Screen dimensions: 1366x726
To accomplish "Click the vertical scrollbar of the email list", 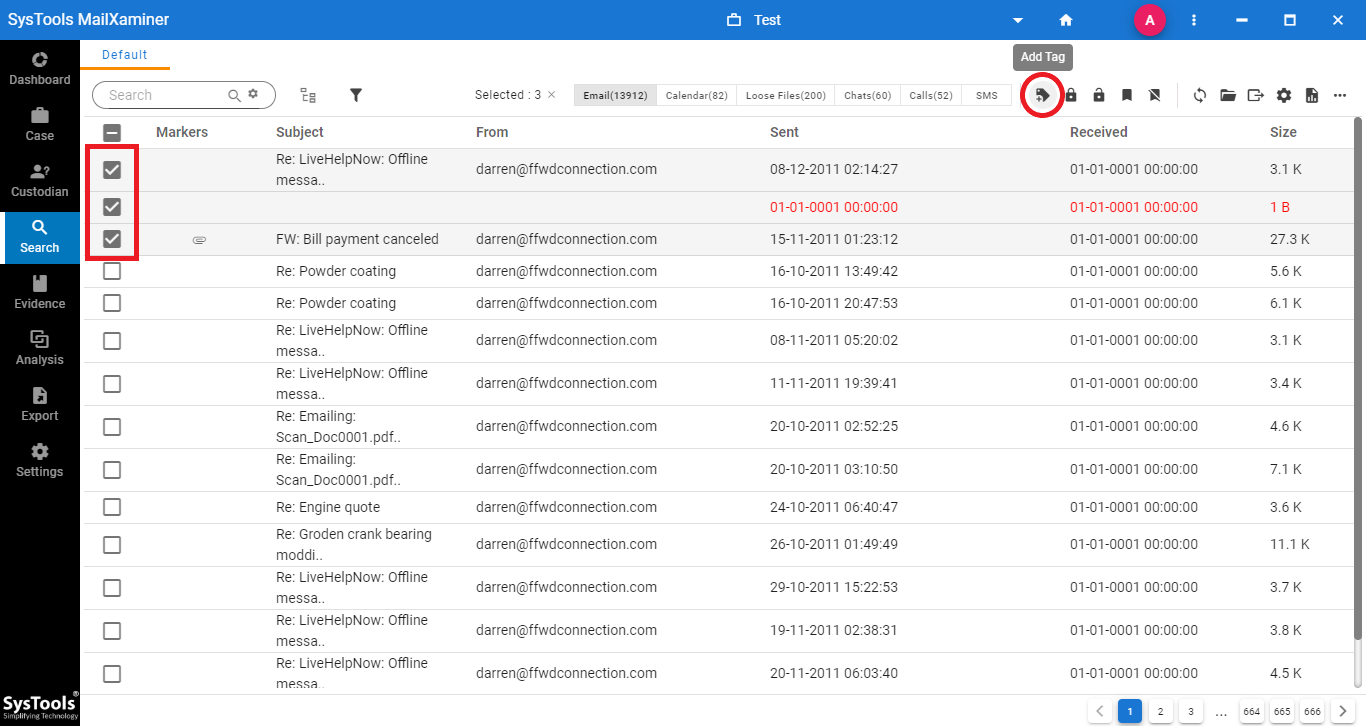I will tap(1358, 380).
